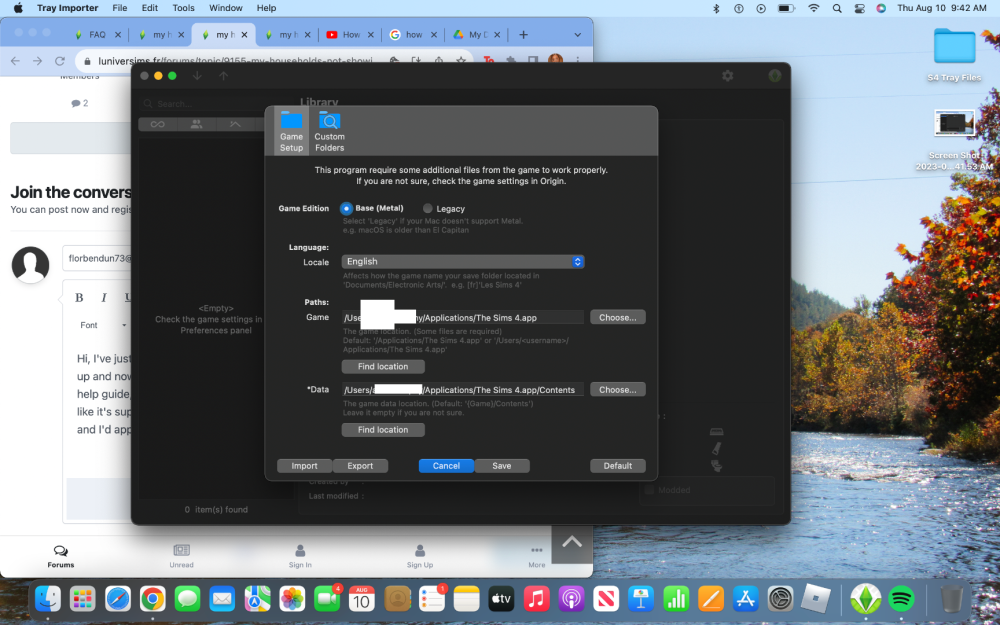Expand the Chrome tab search chevron
Screen dimensions: 1000x625
(x=577, y=34)
